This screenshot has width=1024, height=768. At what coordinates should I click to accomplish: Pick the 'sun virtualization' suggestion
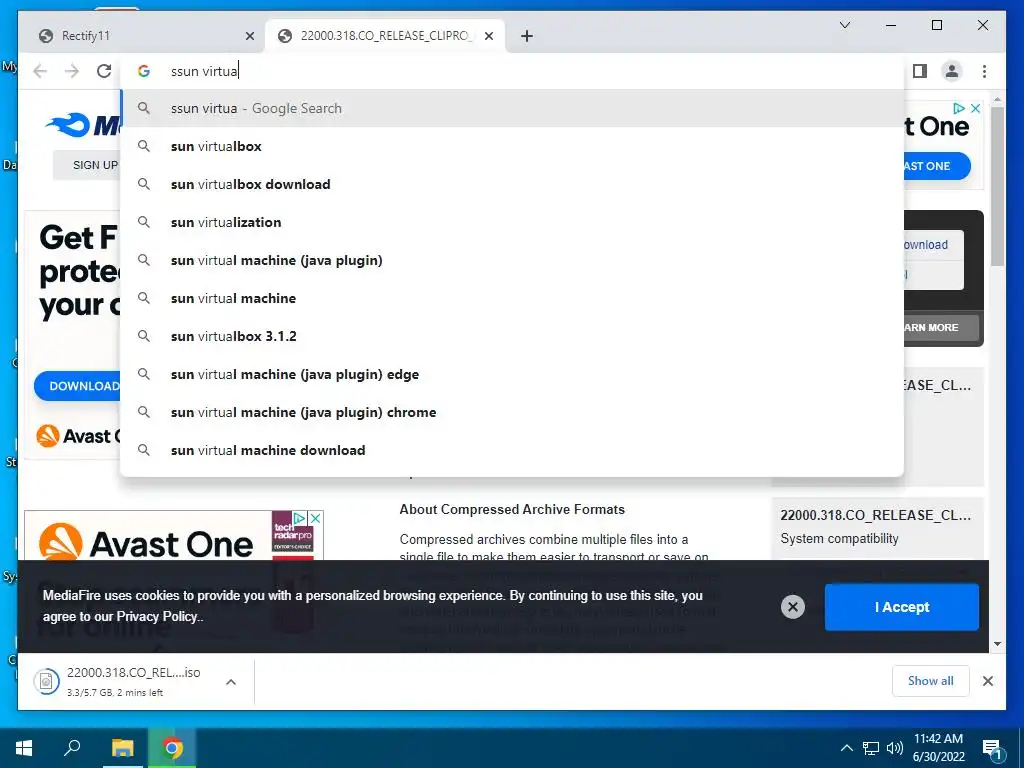click(x=512, y=222)
